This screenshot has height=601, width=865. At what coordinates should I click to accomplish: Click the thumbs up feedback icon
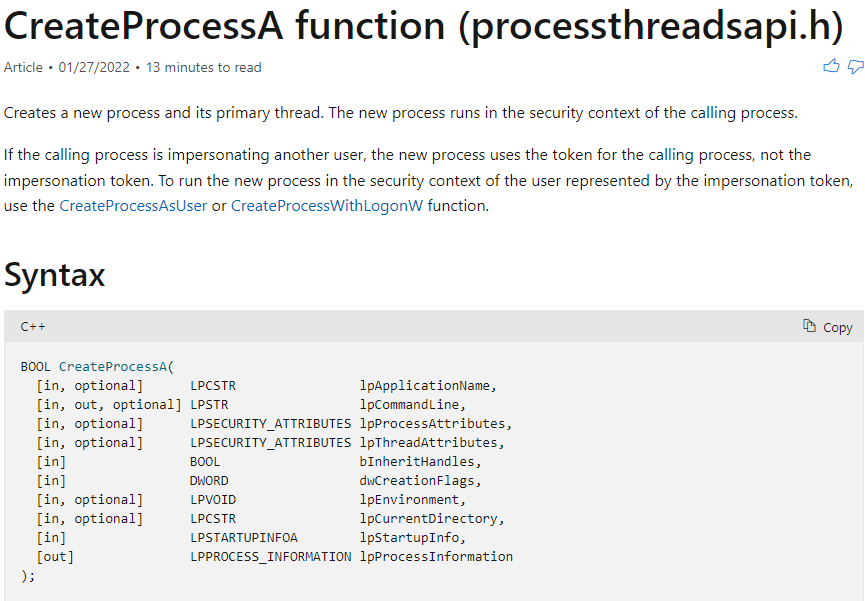coord(831,65)
